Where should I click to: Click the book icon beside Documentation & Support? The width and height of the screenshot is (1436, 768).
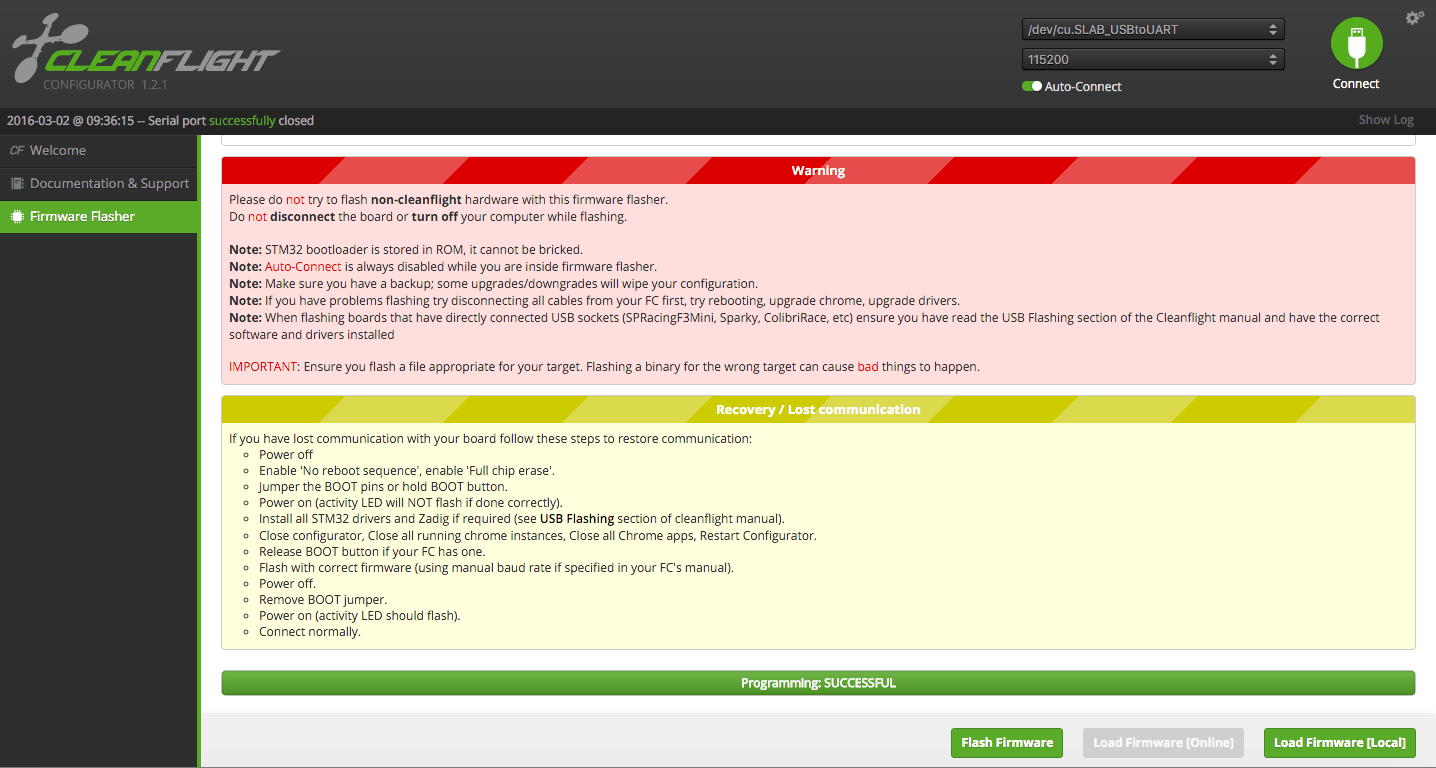click(x=16, y=183)
